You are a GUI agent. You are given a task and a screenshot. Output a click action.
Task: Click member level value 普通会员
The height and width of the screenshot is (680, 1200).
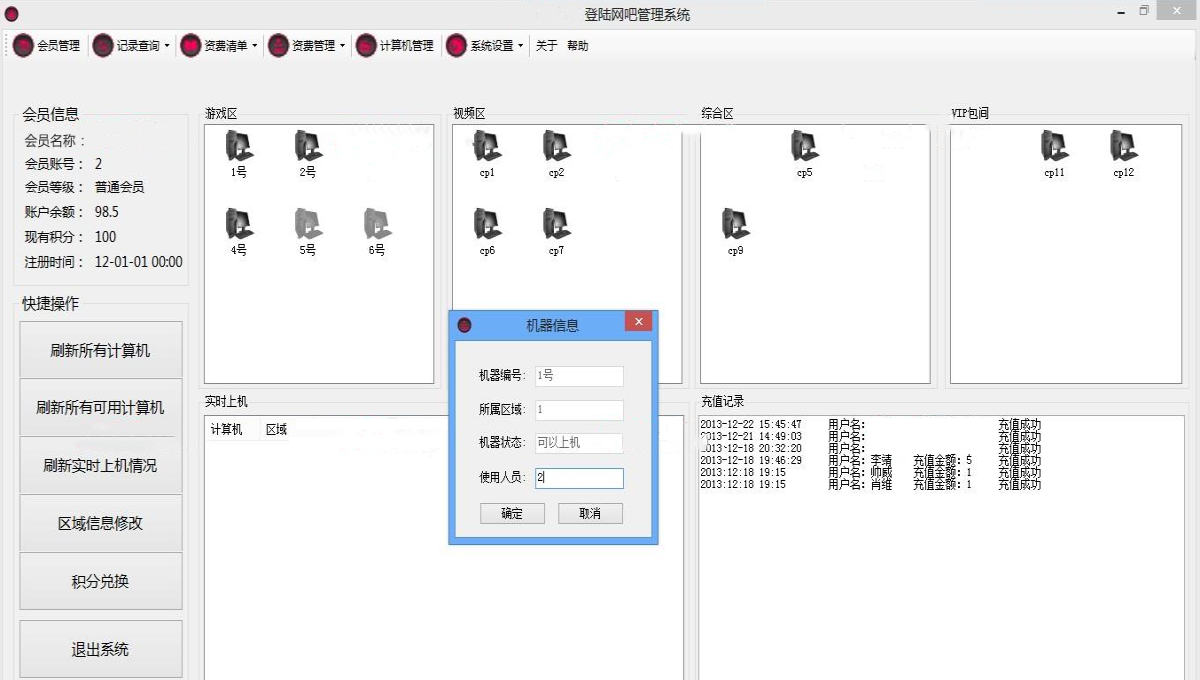[120, 188]
